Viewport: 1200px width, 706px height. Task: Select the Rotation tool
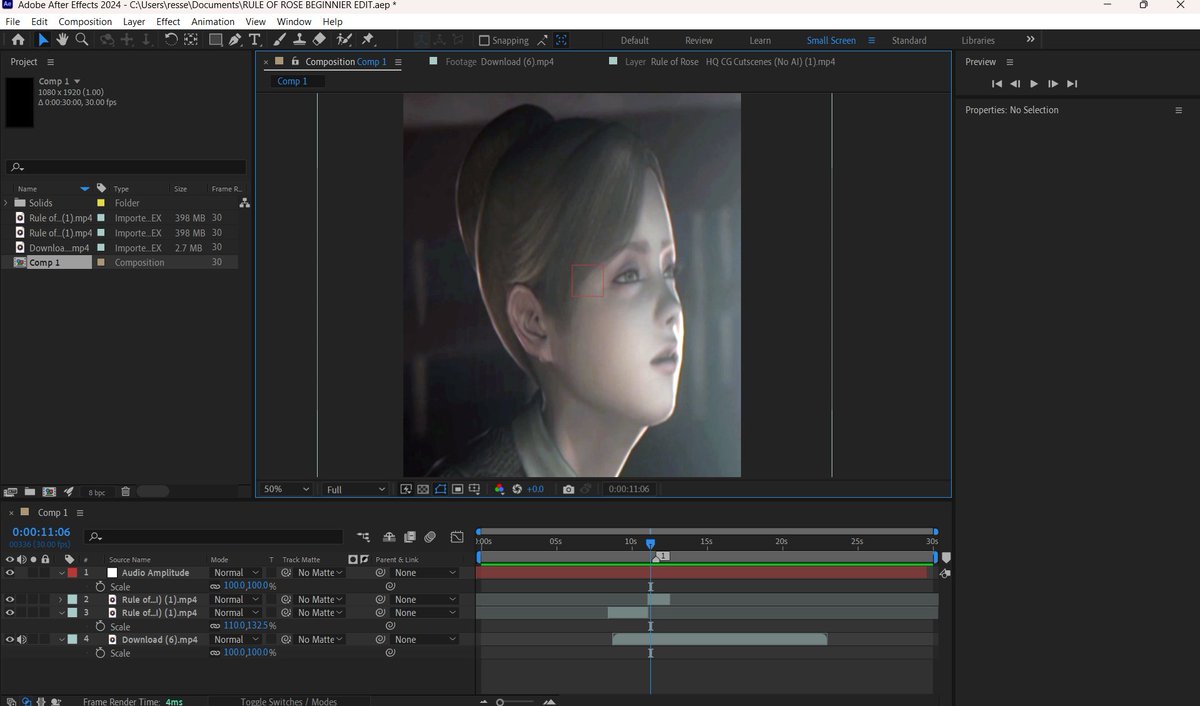[x=171, y=40]
